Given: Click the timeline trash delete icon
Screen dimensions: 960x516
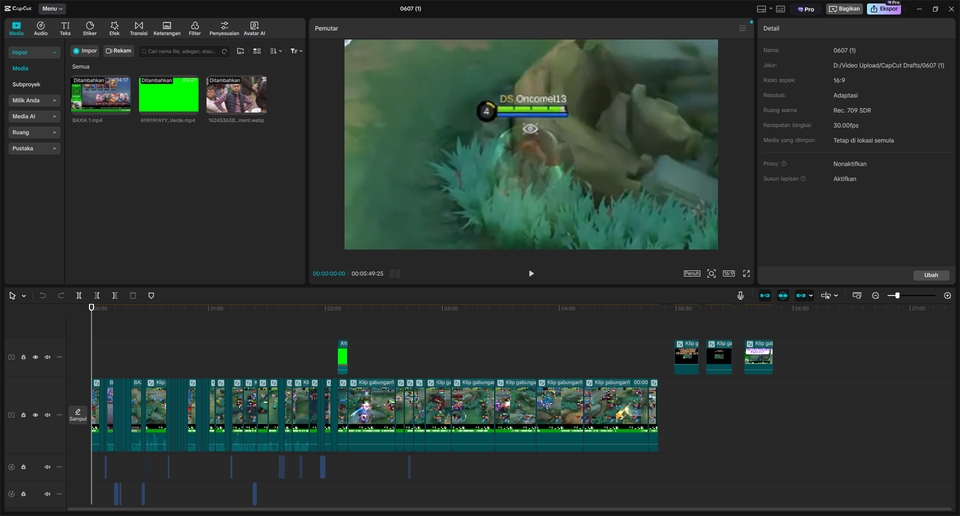Looking at the screenshot, I should [133, 296].
